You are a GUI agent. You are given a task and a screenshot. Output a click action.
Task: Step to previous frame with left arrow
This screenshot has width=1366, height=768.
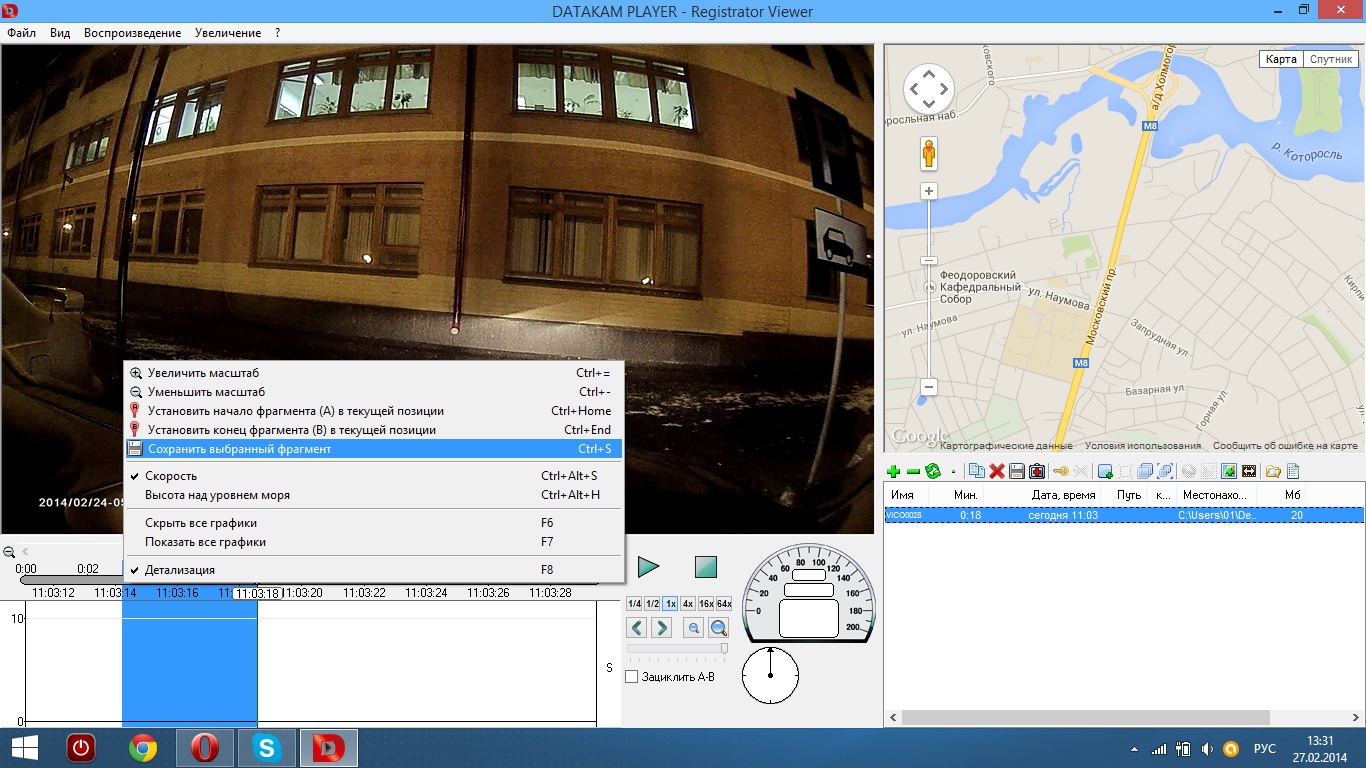coord(636,628)
